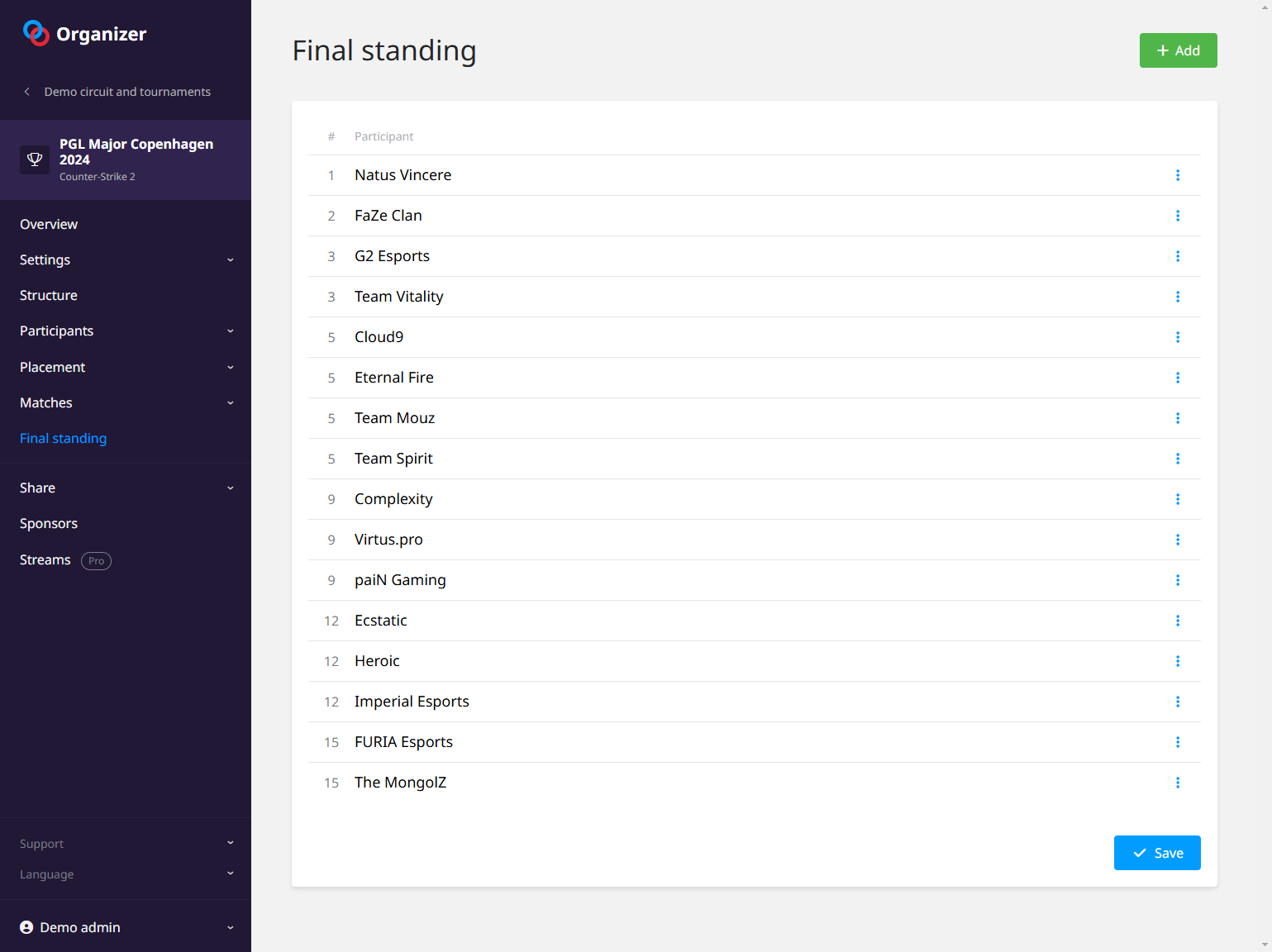Click the kebab menu beside Team Vitality

pos(1178,297)
